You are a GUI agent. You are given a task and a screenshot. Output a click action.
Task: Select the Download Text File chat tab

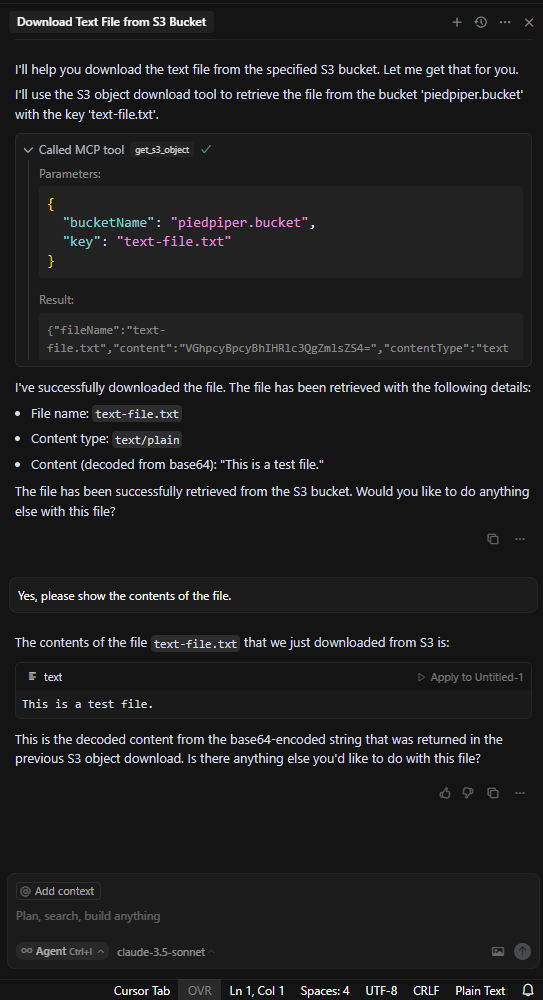(112, 22)
